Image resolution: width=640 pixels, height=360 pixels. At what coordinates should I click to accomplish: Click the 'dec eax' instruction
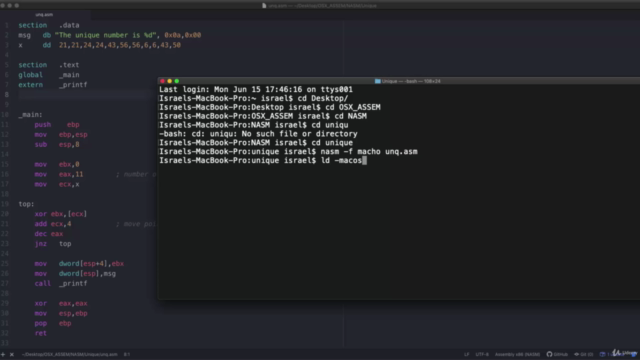click(49, 234)
